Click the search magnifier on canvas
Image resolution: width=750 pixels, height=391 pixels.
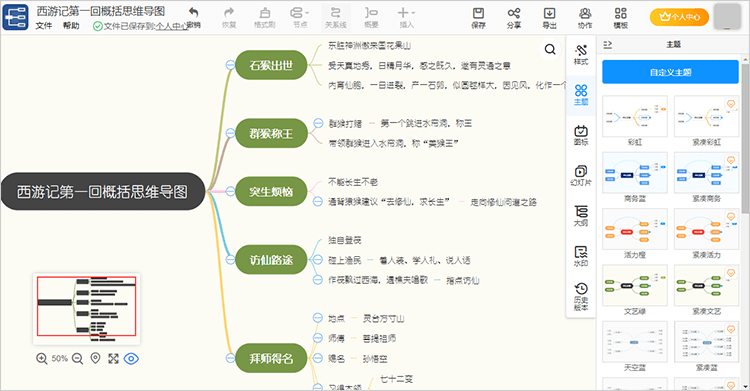tap(550, 49)
